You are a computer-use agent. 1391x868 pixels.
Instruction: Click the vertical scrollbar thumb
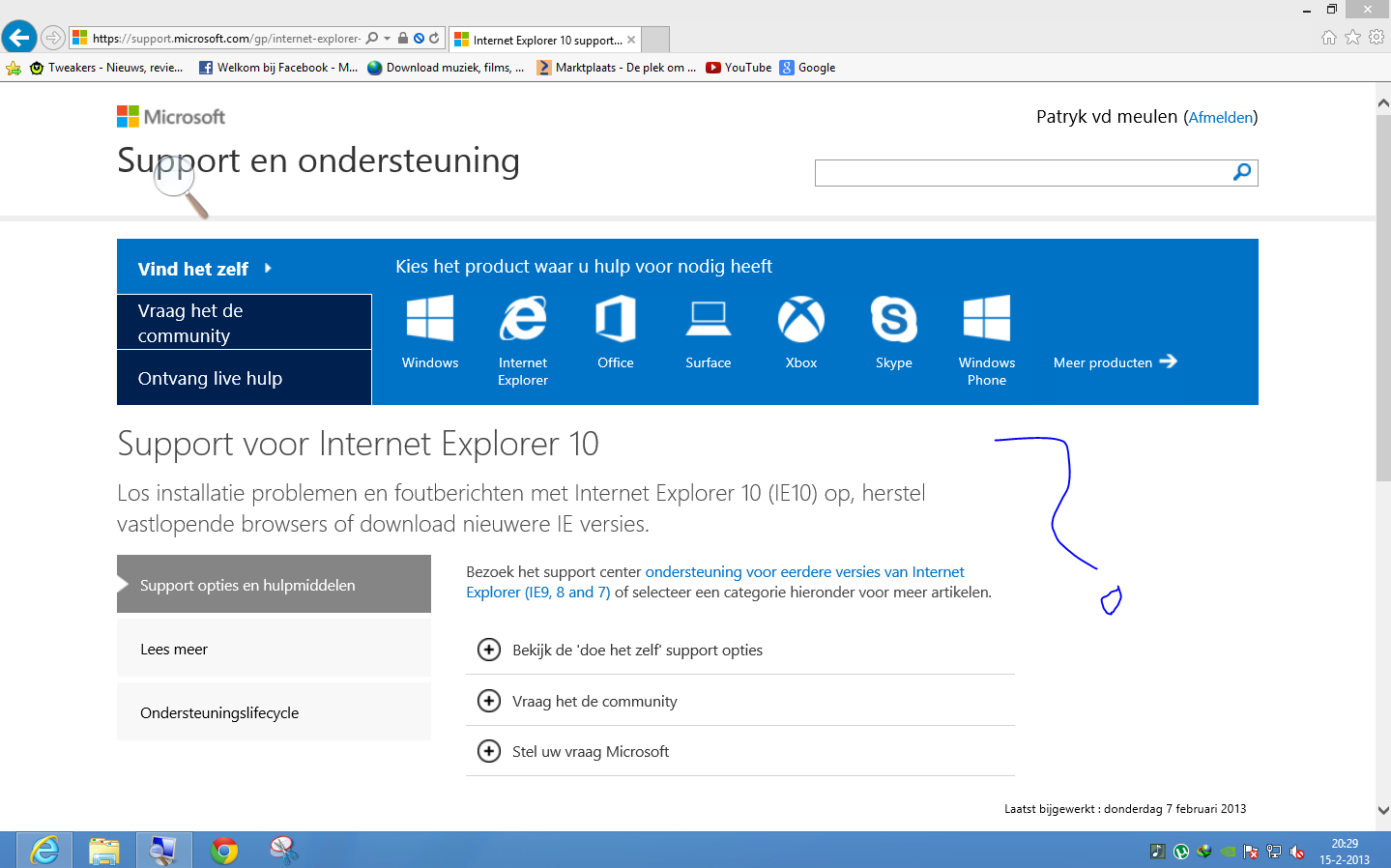pyautogui.click(x=1383, y=298)
